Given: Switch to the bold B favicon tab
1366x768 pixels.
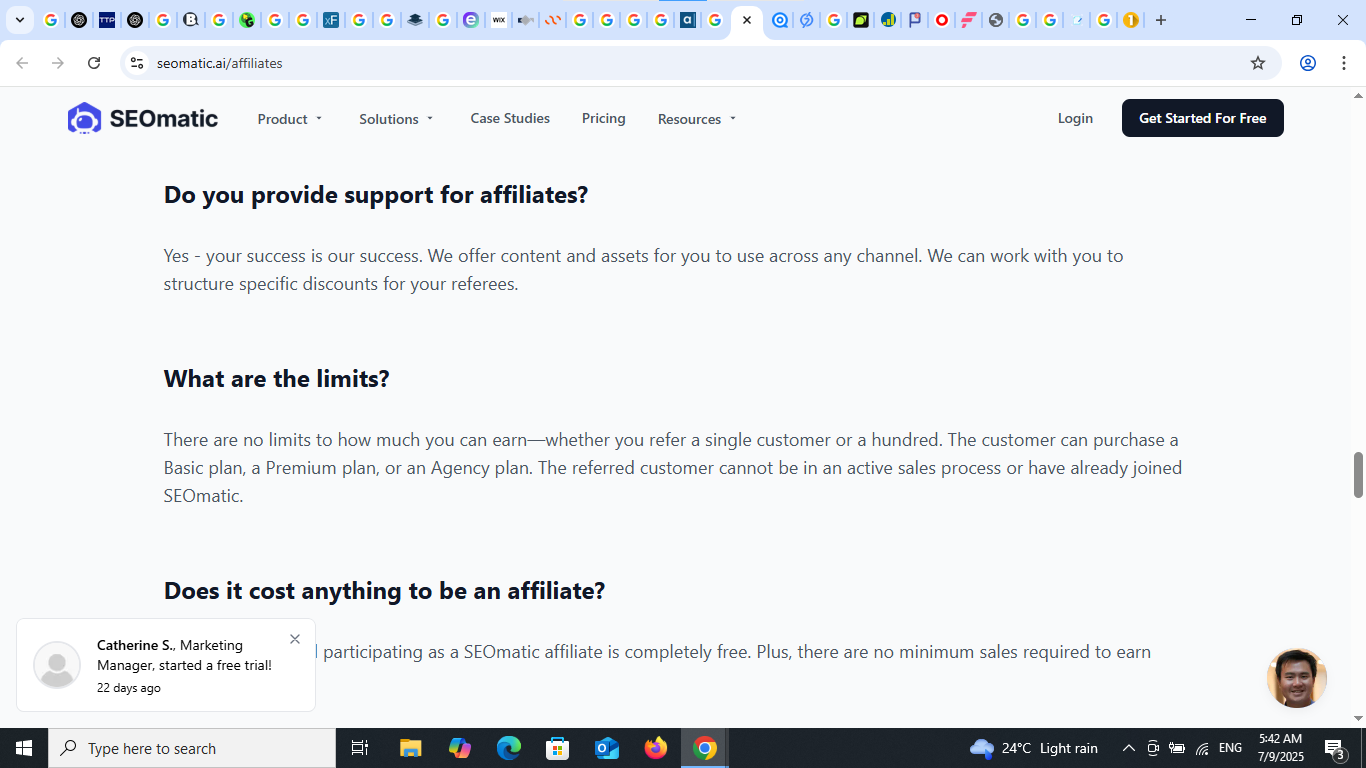Looking at the screenshot, I should [190, 20].
